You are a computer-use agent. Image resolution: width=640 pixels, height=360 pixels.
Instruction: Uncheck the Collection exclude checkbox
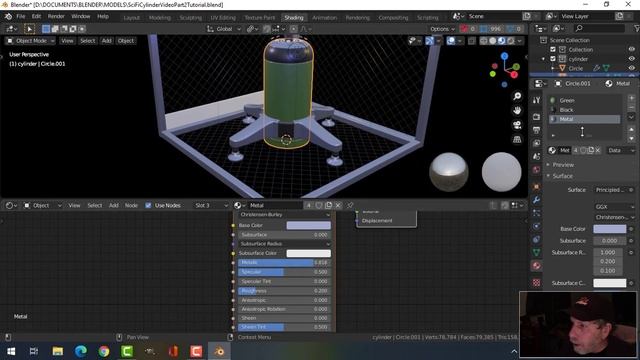(x=553, y=49)
